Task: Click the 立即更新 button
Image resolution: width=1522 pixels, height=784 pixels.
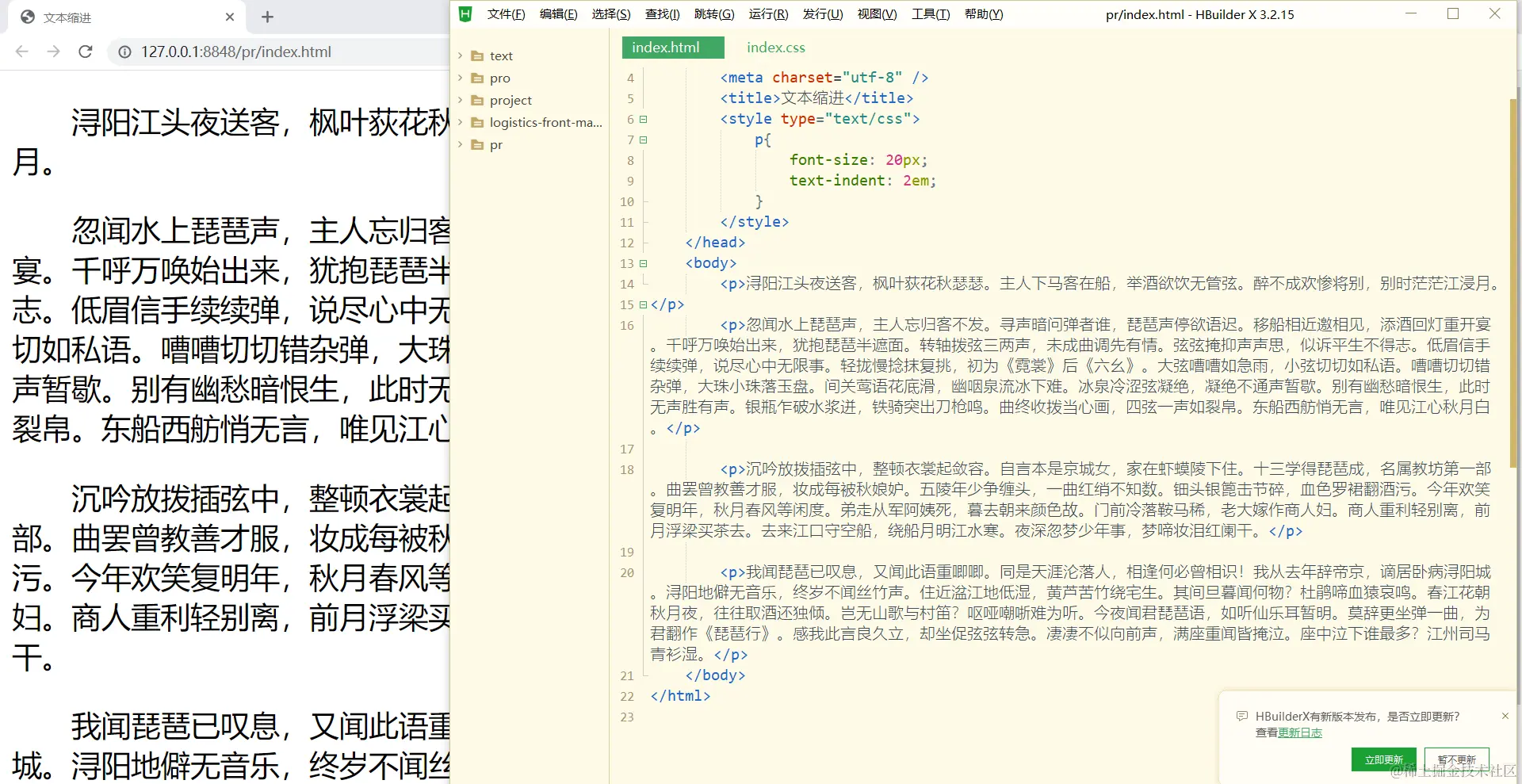Action: pyautogui.click(x=1383, y=759)
